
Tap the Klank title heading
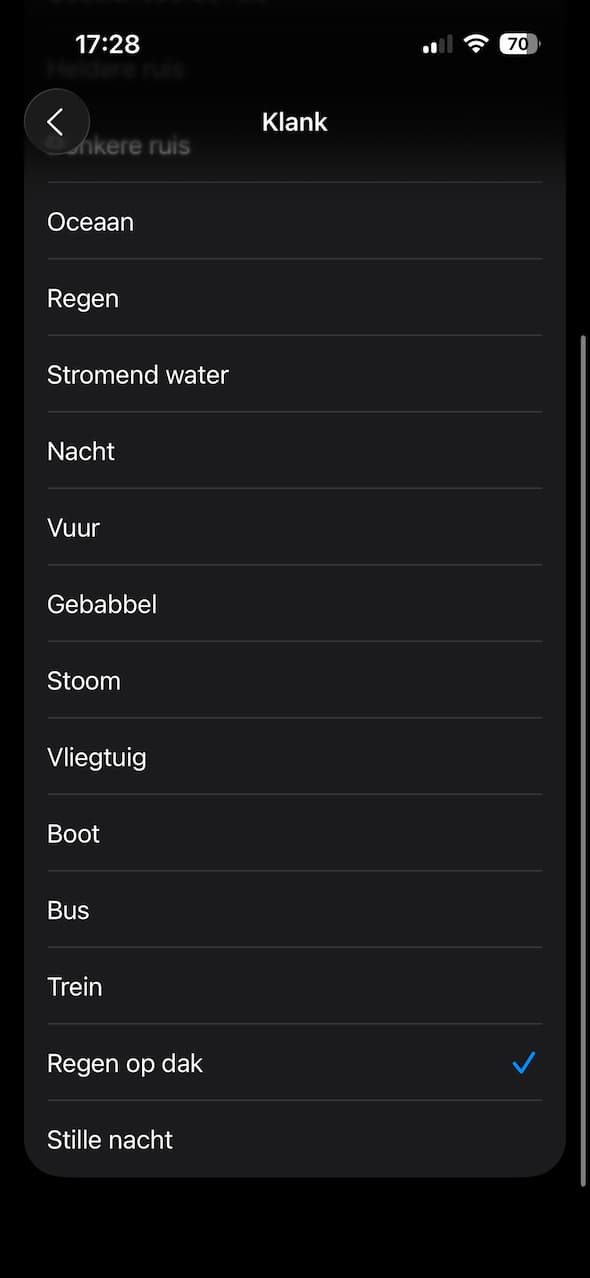point(294,121)
